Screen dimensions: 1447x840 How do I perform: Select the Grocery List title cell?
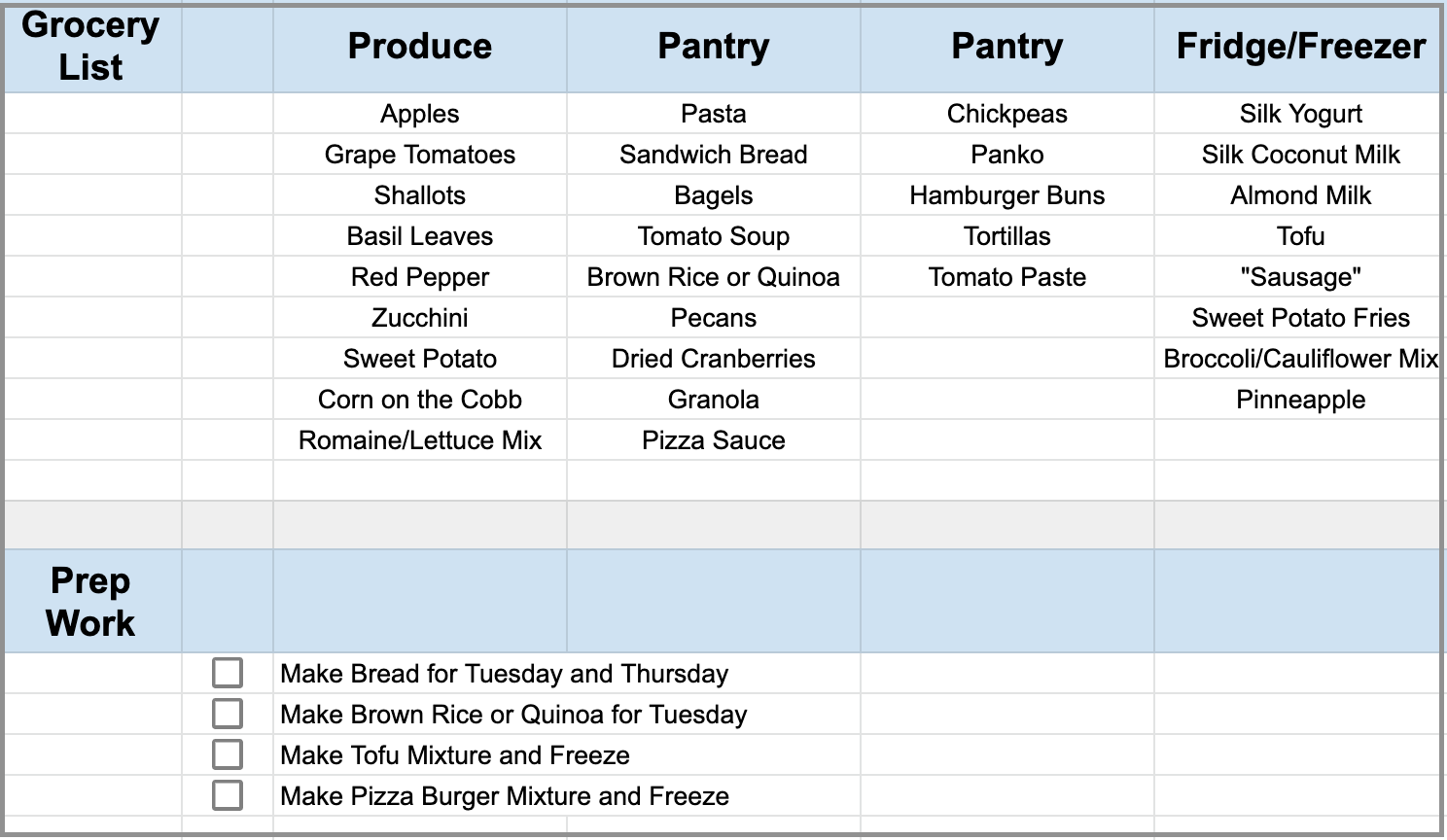(90, 47)
